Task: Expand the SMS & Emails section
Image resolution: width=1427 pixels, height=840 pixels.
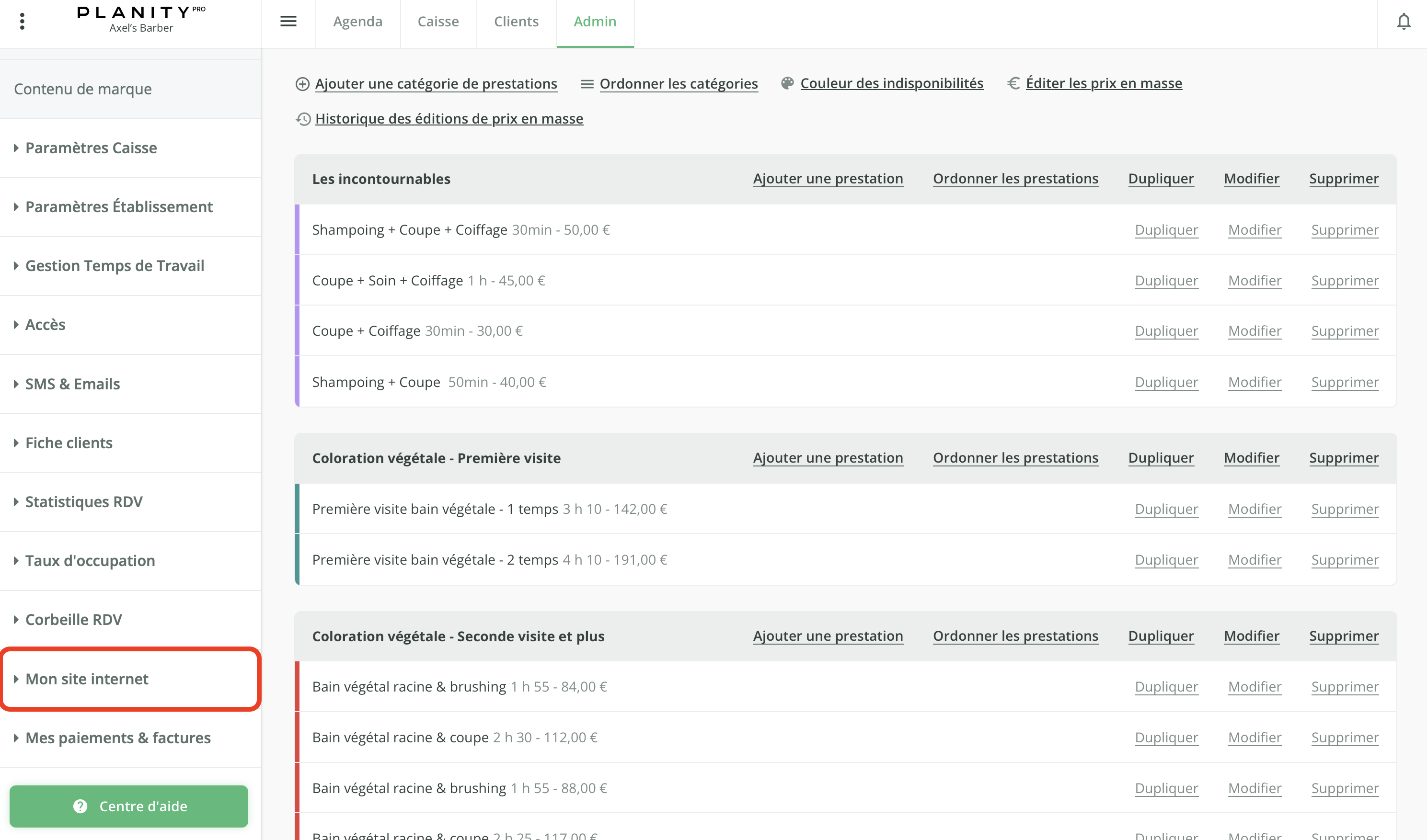Action: 72,384
